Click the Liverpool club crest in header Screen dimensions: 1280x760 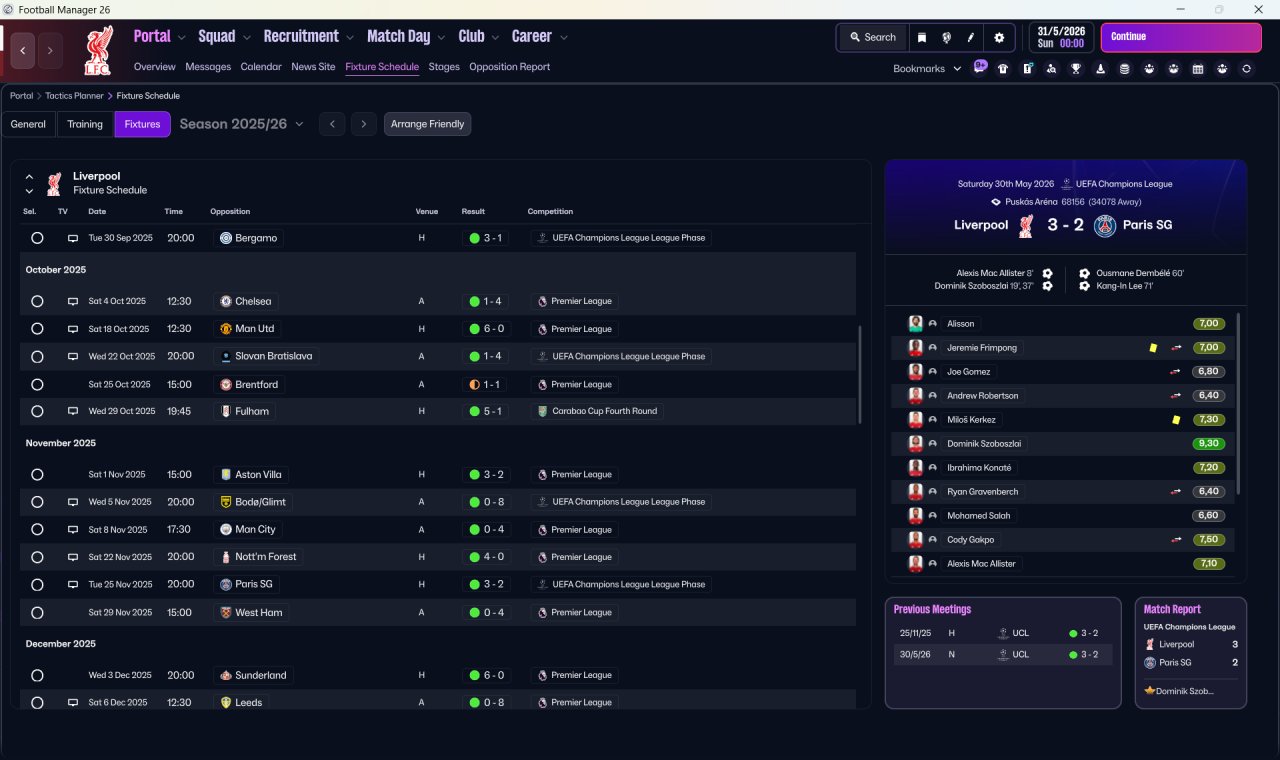pos(98,50)
